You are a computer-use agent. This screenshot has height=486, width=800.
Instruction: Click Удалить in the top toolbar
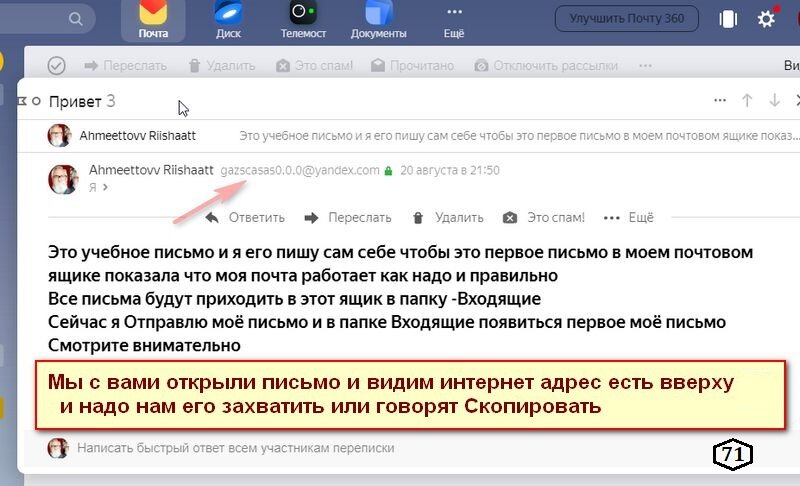pyautogui.click(x=221, y=66)
